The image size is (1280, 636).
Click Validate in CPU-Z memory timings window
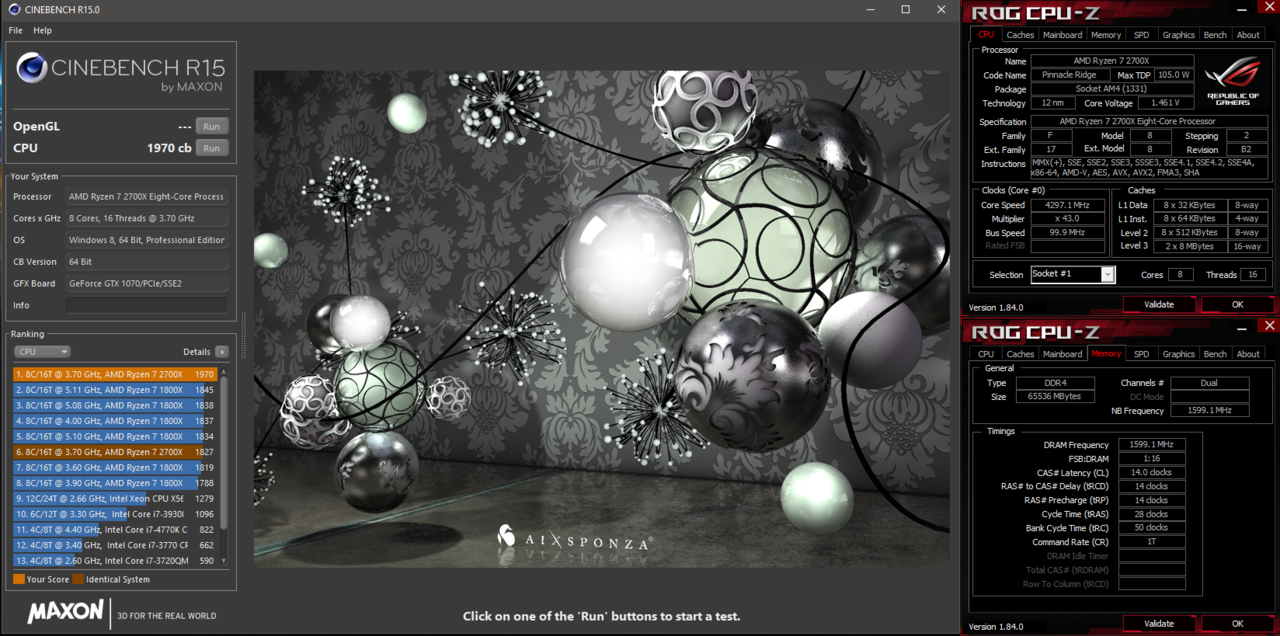1159,623
